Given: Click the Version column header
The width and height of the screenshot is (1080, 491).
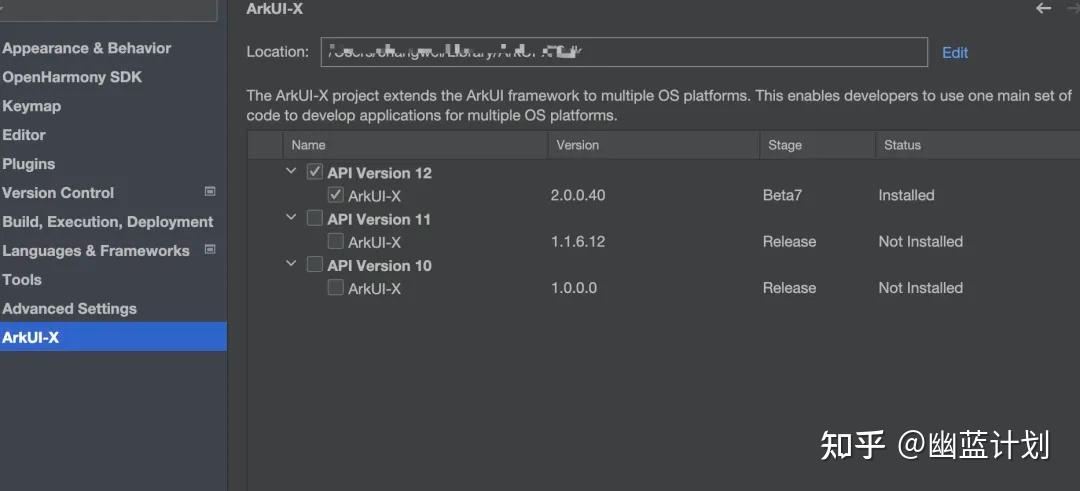Looking at the screenshot, I should [577, 145].
